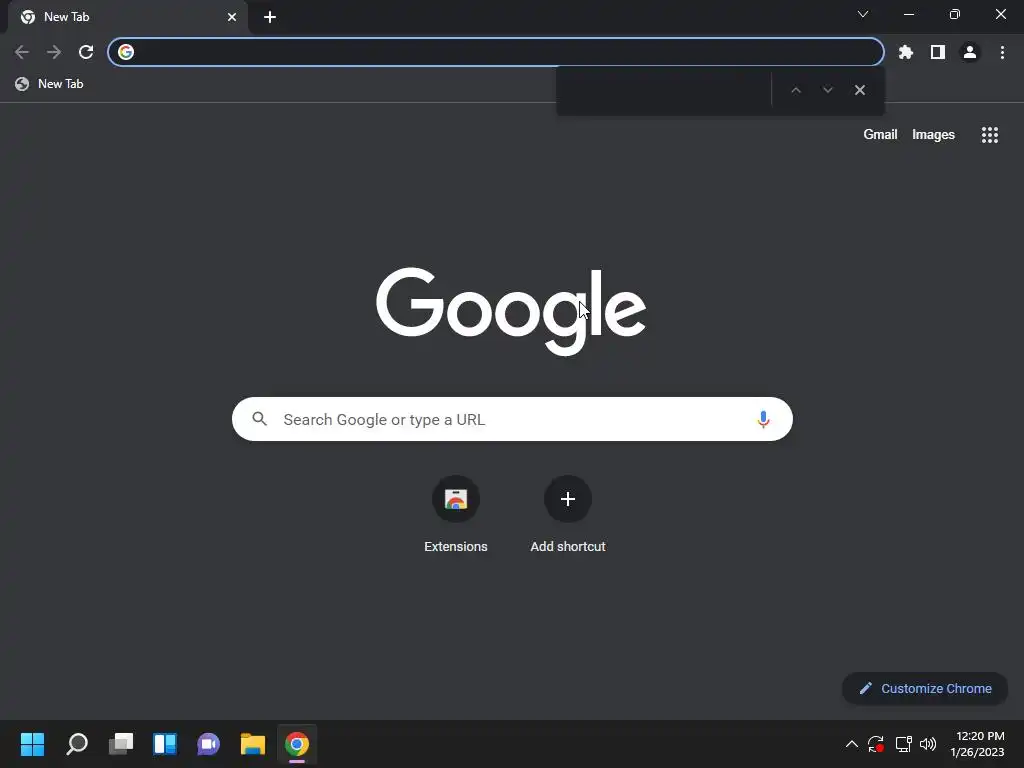This screenshot has width=1024, height=768.
Task: Click the Search Google or type a URL box
Action: [x=512, y=419]
